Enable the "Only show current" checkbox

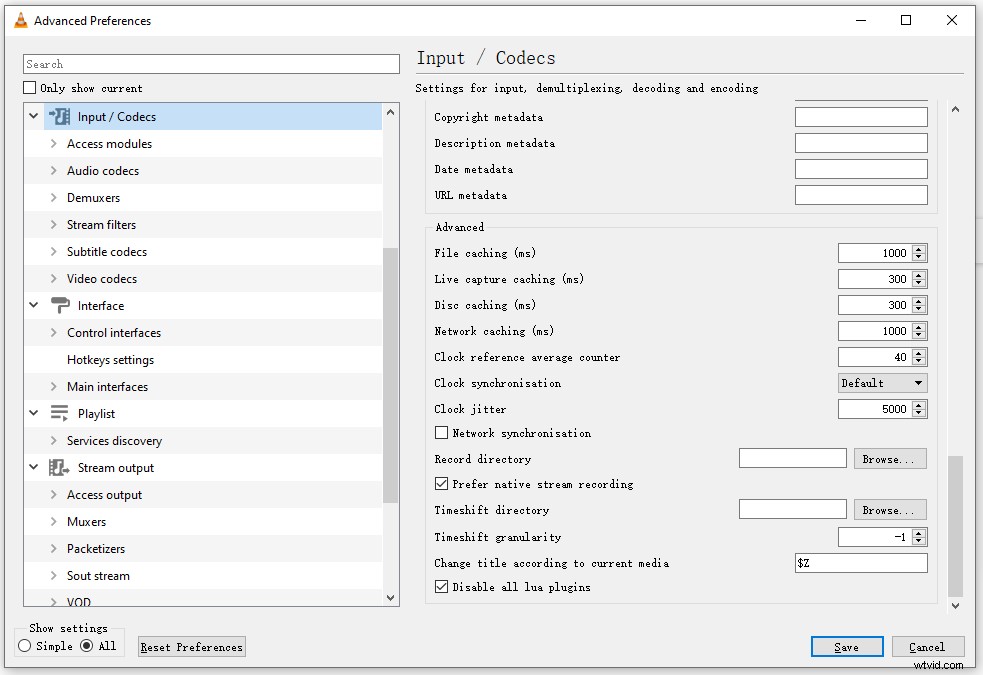[x=29, y=87]
